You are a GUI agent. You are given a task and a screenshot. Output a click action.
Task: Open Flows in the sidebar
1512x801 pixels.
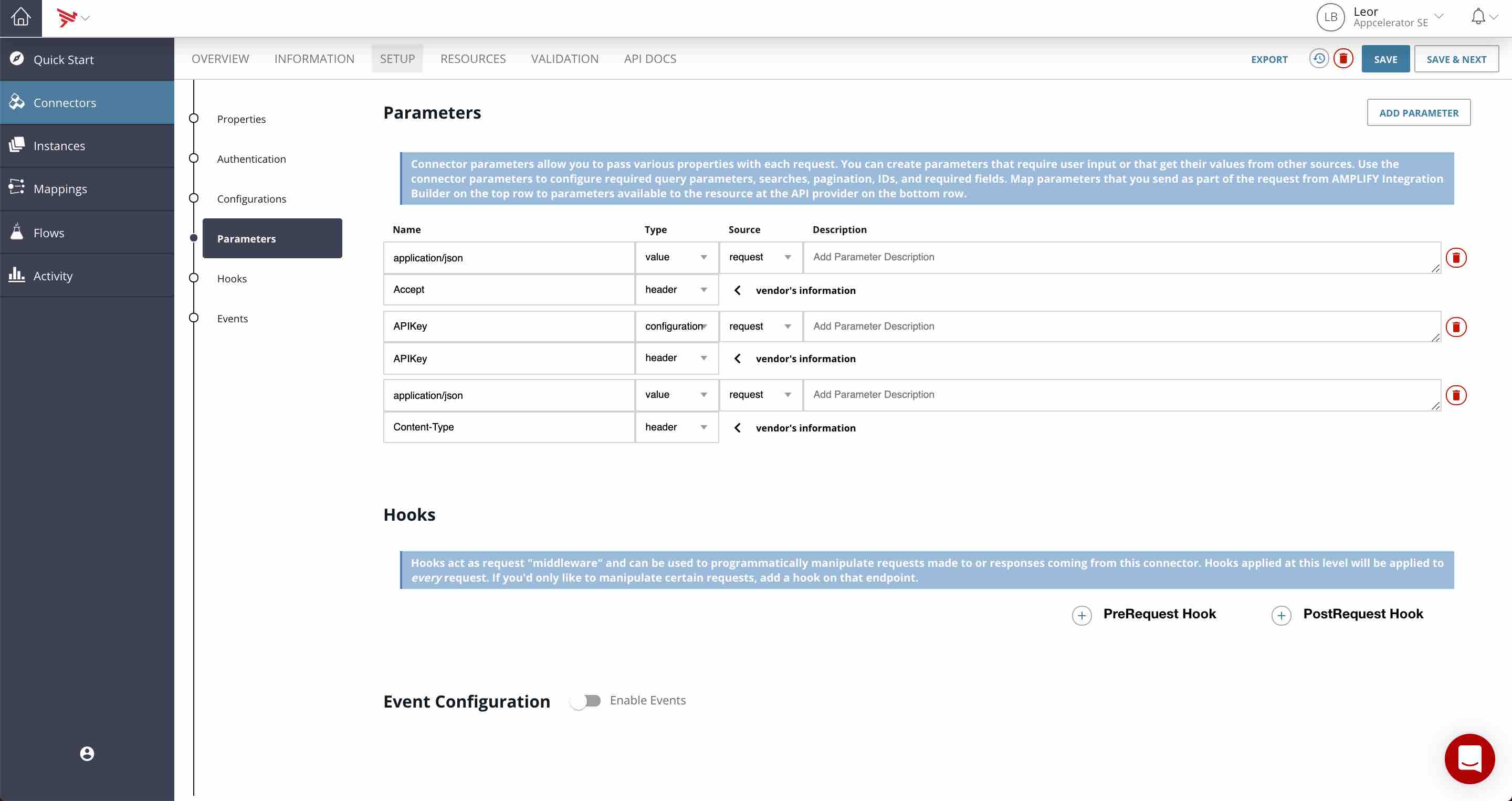87,233
